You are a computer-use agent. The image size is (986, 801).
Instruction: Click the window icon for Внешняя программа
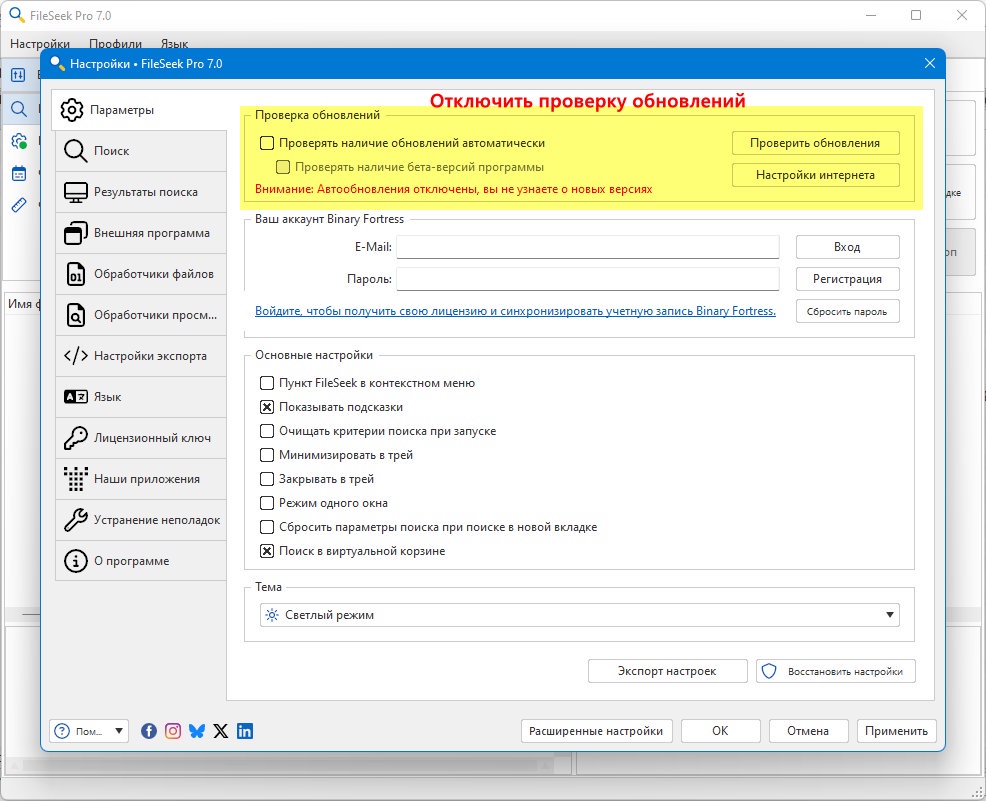pos(75,233)
